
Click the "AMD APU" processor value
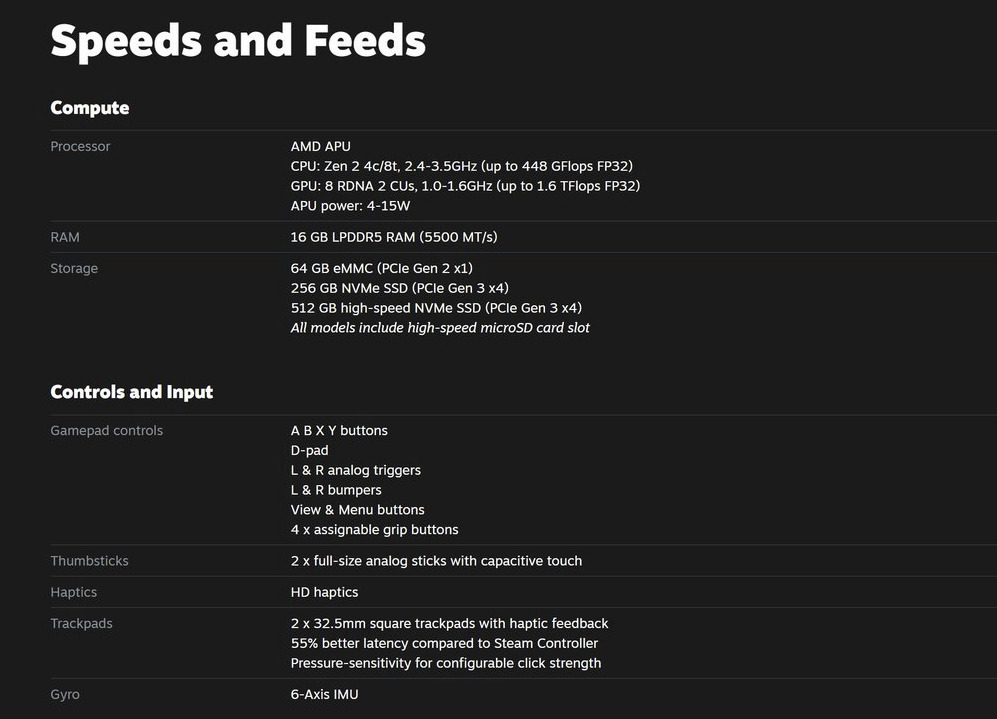[x=320, y=146]
